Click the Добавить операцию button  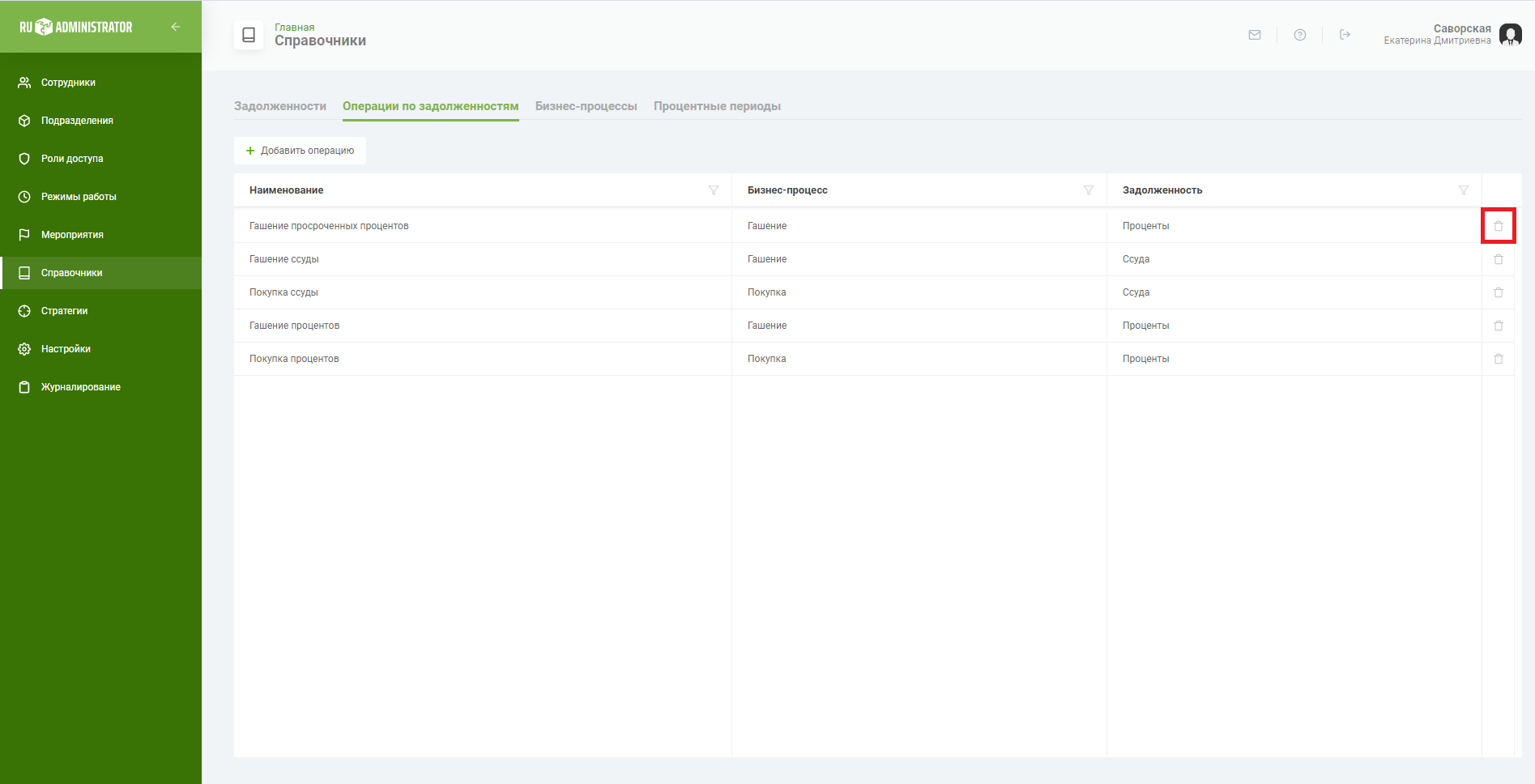(300, 151)
